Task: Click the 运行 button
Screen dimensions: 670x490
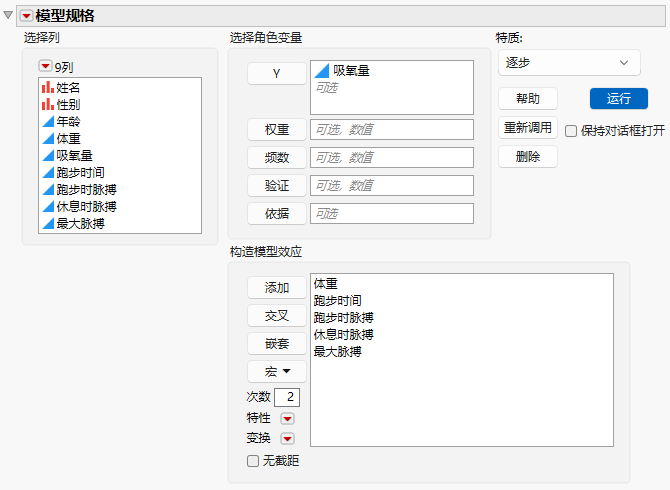Action: point(619,99)
